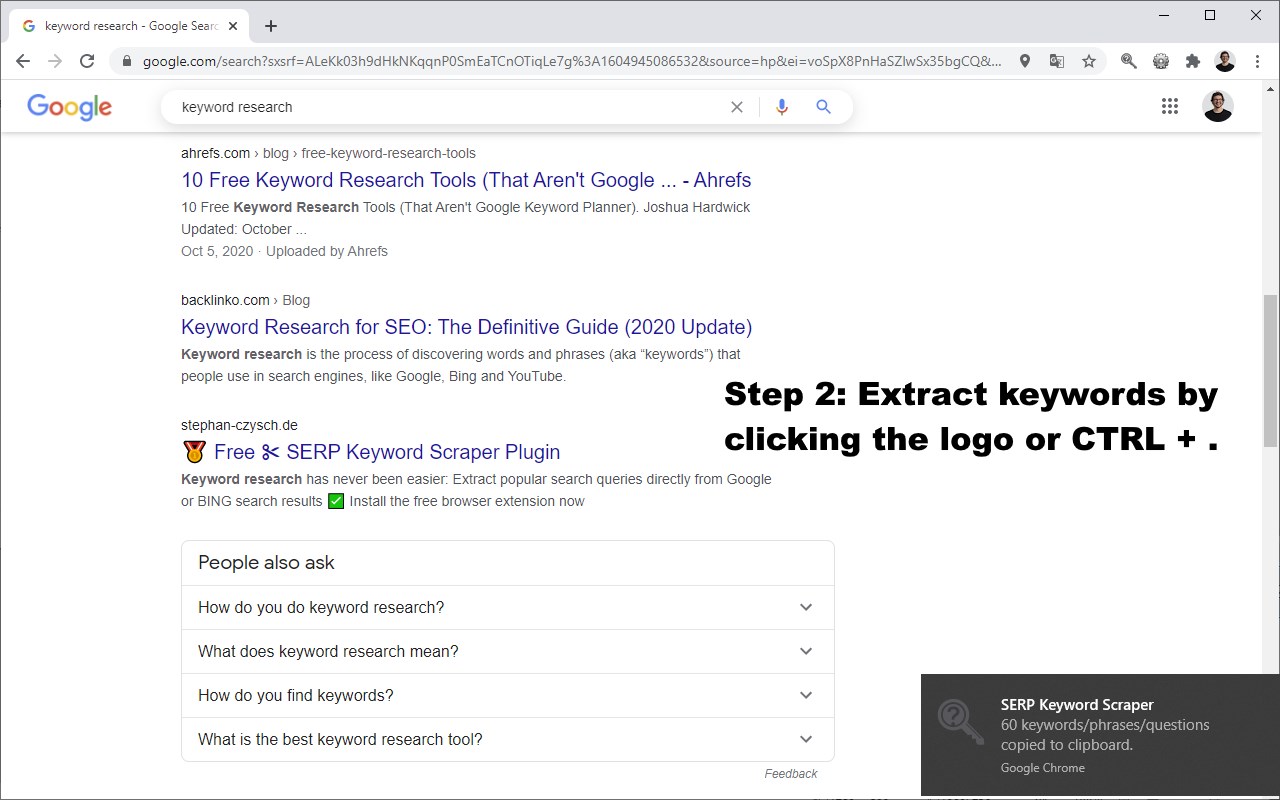Expand How do you do keyword research?

tap(508, 607)
